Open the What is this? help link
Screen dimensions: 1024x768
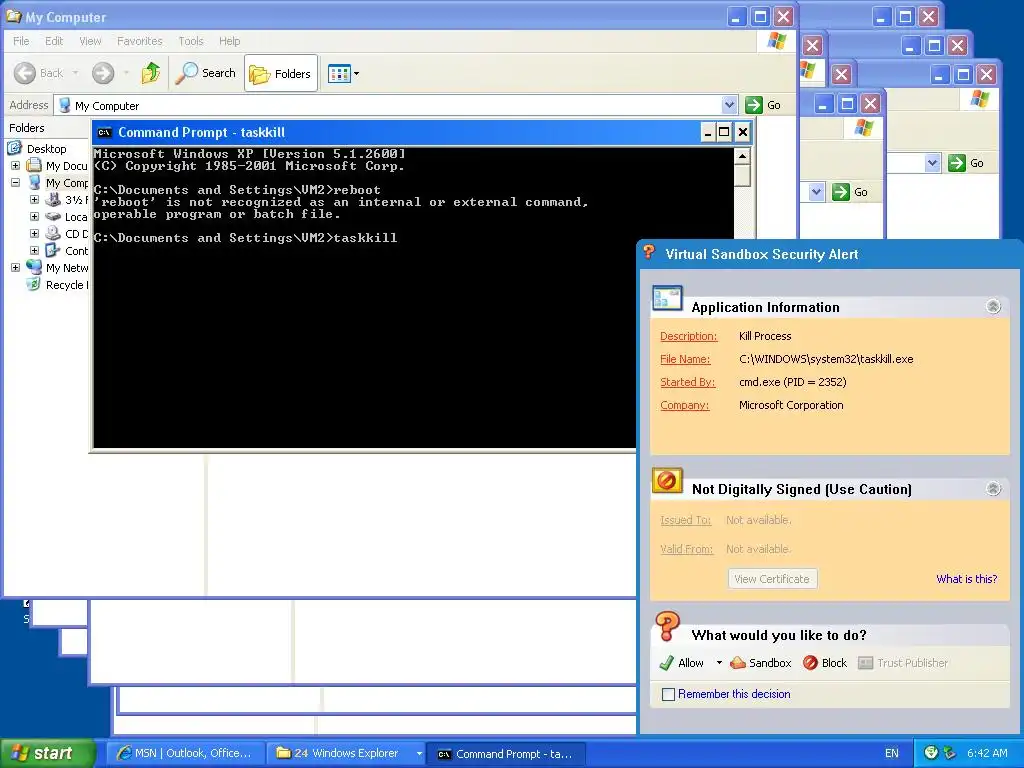[x=967, y=579]
